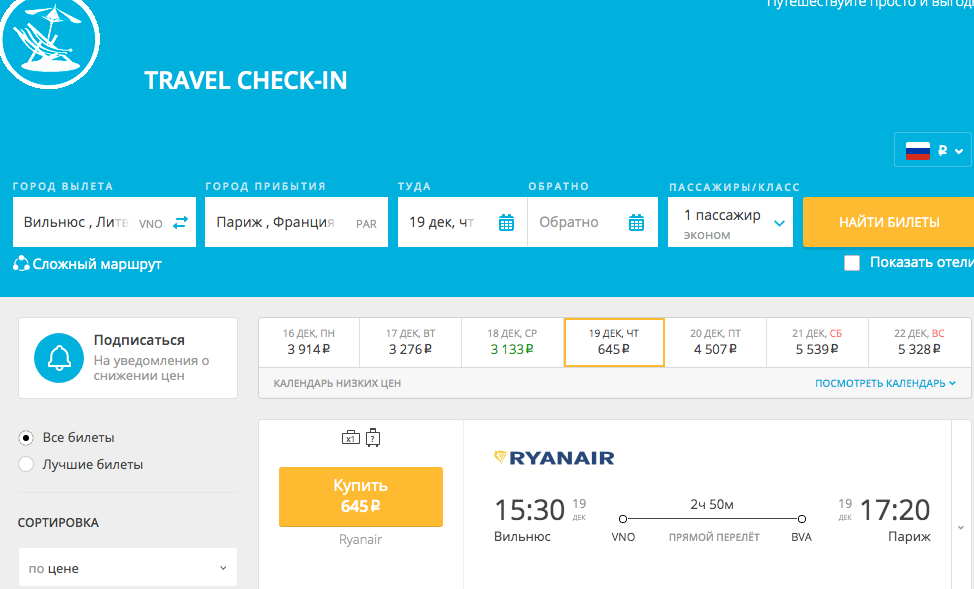Open the currency and language dropdown
The width and height of the screenshot is (974, 589).
click(933, 150)
